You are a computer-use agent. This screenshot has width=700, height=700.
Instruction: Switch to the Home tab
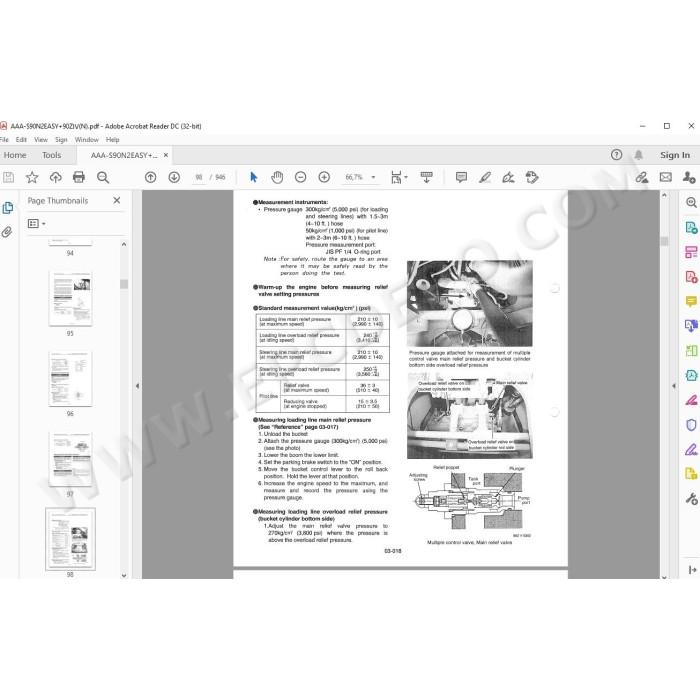click(x=15, y=155)
